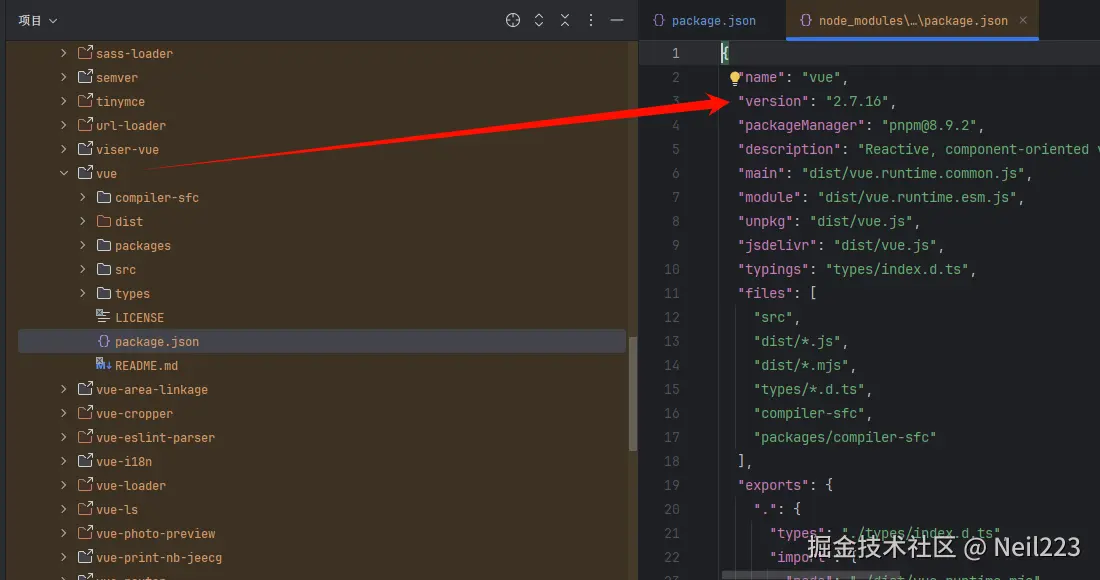
Task: Expand the vue-print-nb-jeecg folder
Action: point(64,558)
